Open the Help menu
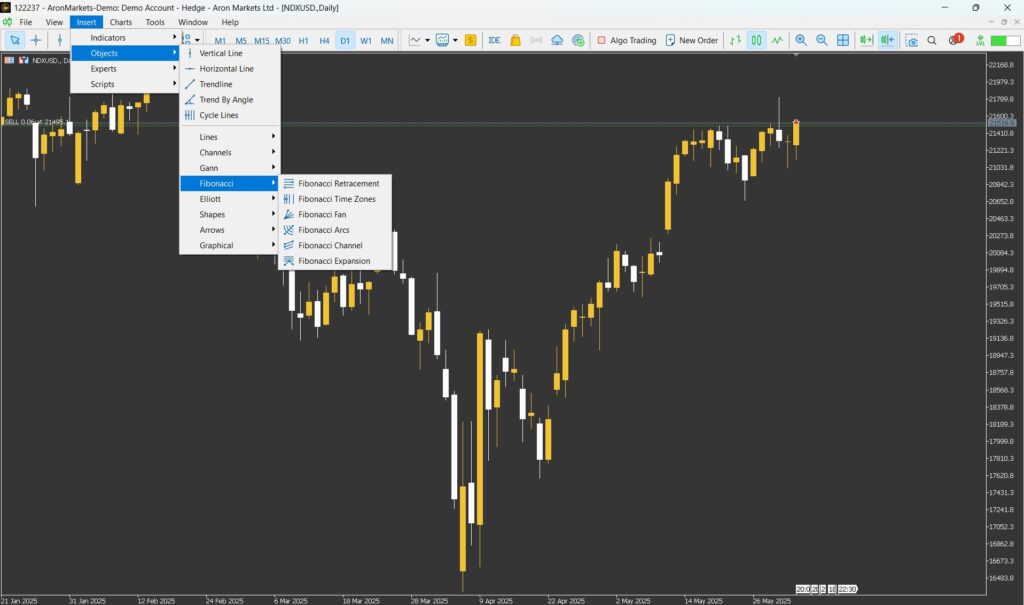 (x=230, y=22)
